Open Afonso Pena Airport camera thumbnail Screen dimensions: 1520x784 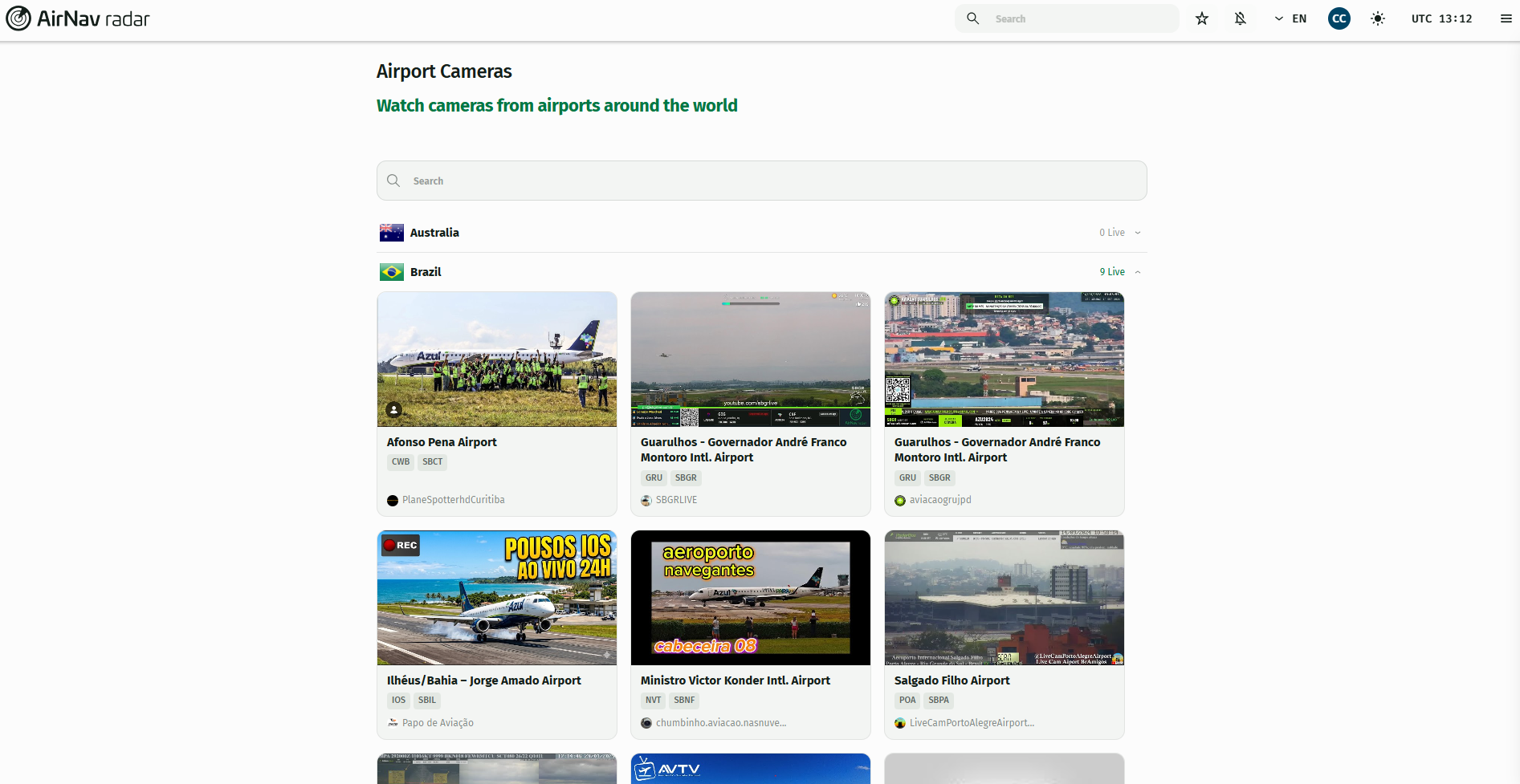click(497, 360)
